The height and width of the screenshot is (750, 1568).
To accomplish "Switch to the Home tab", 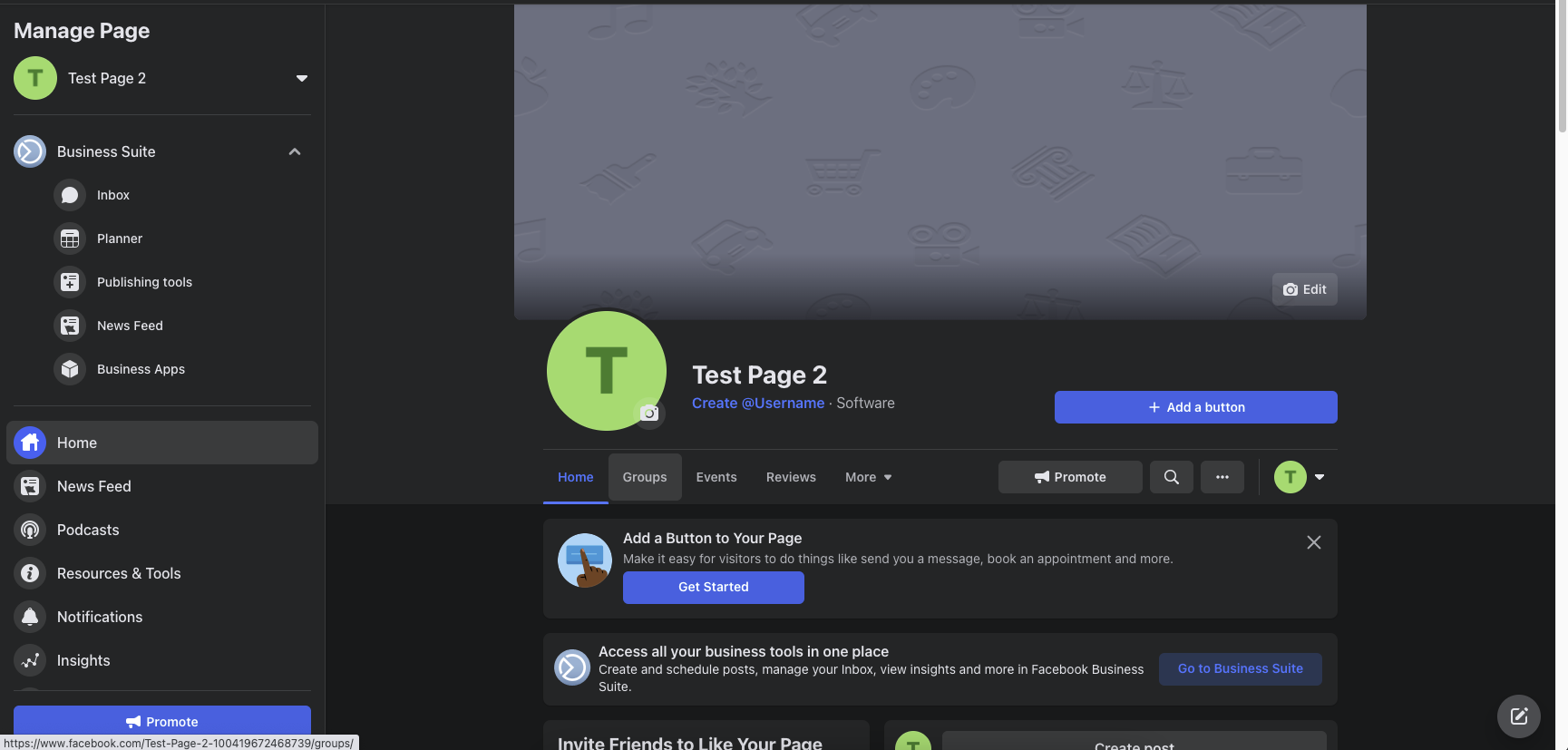I will click(x=576, y=477).
